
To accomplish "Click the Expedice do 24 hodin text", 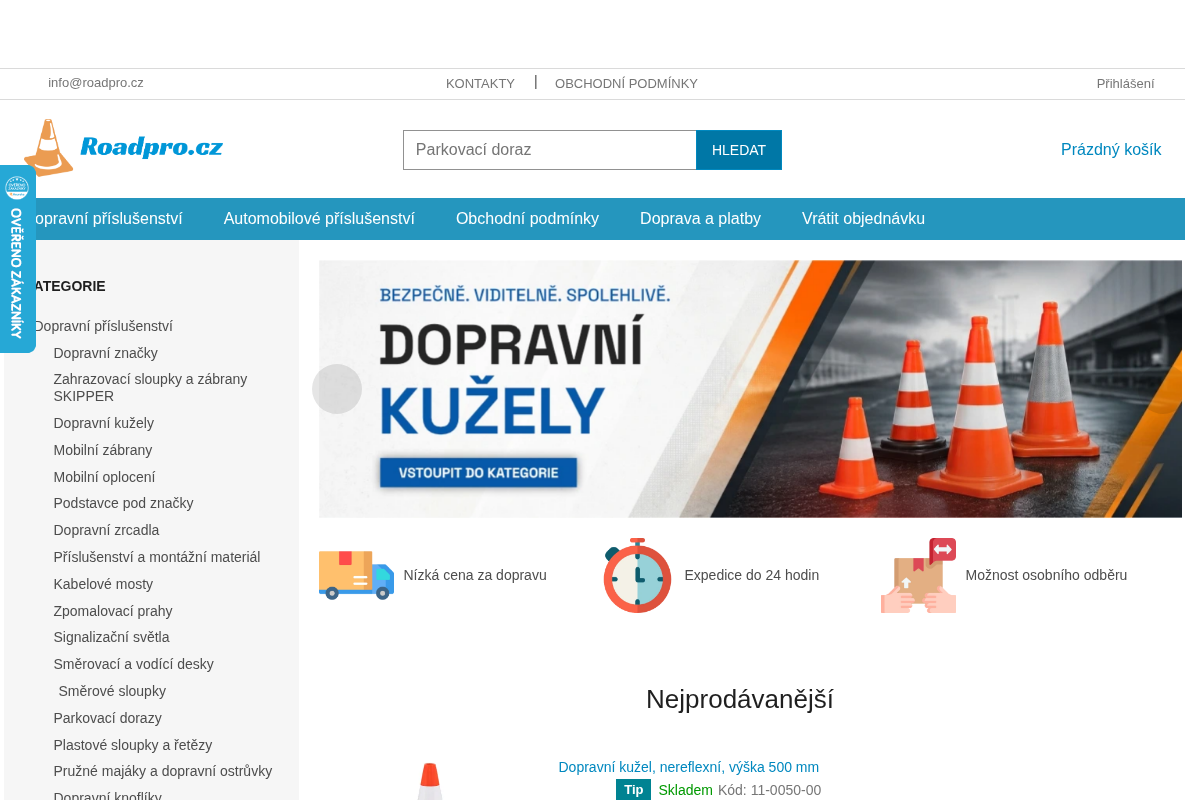I will [x=752, y=575].
